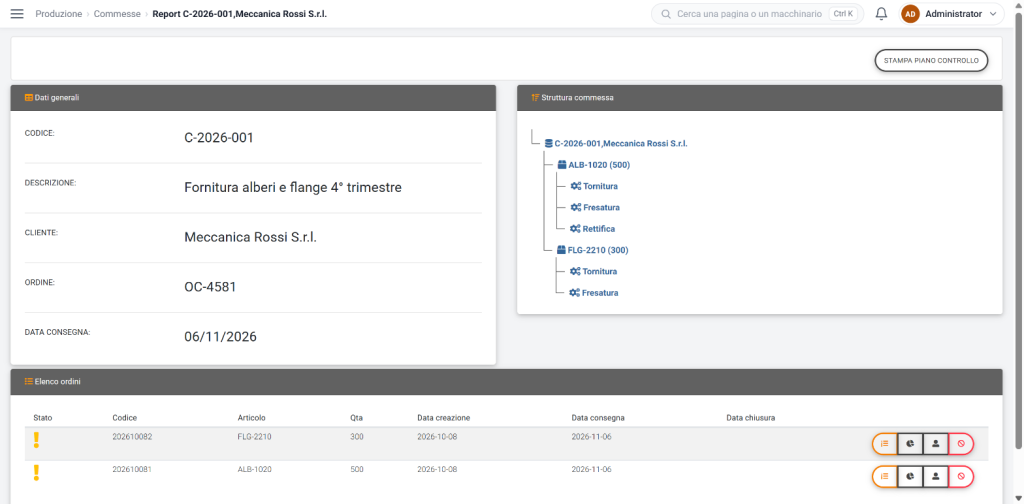Open operations list for order 202610081
This screenshot has width=1024, height=504.
(885, 477)
